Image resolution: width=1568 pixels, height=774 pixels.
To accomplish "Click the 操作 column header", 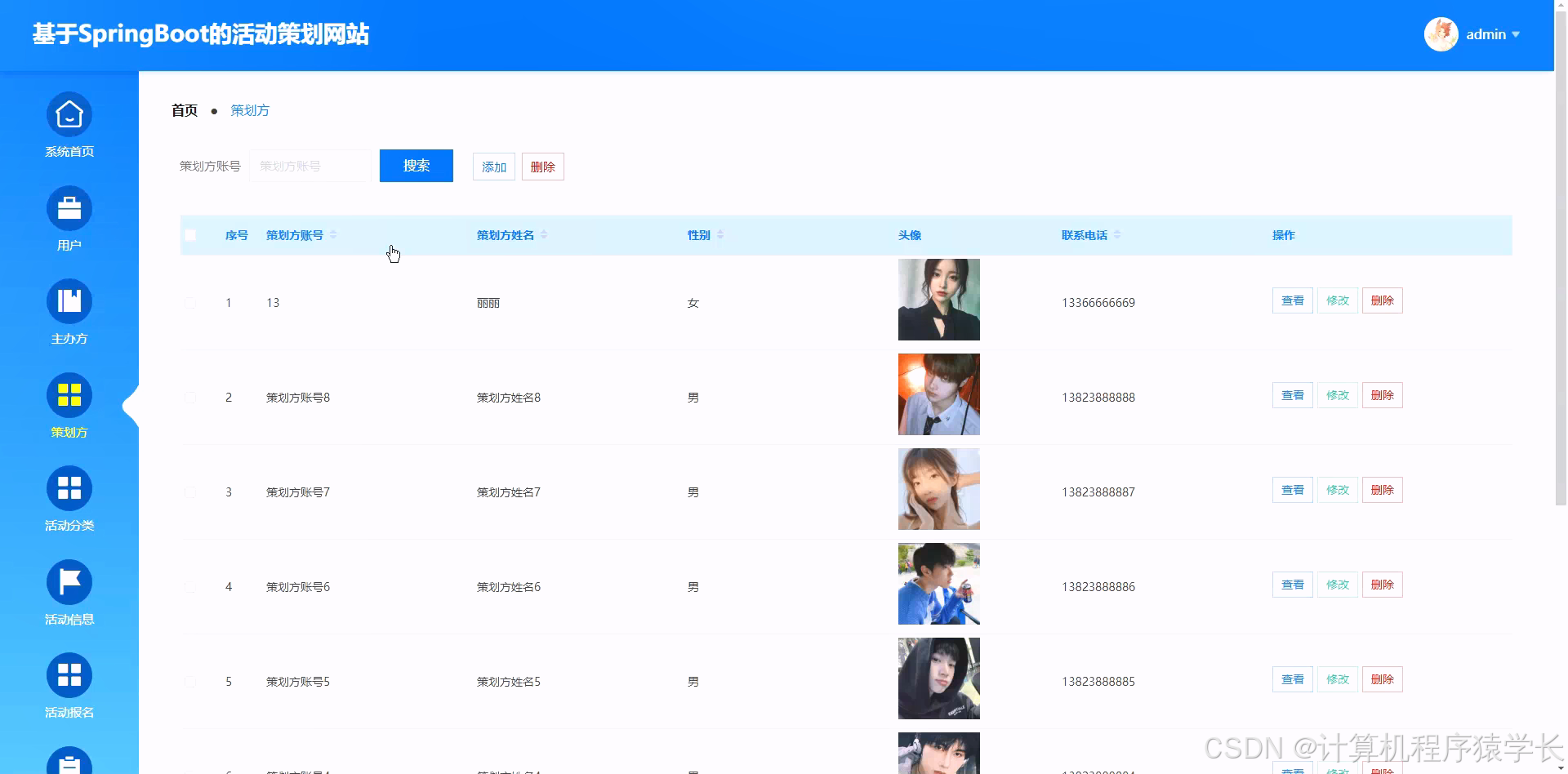I will point(1284,235).
